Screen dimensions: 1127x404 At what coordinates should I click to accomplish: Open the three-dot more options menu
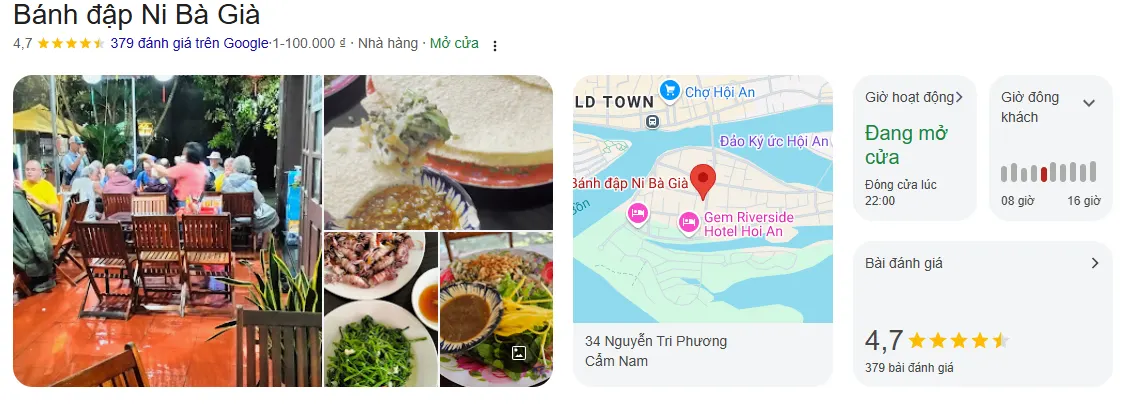point(494,45)
